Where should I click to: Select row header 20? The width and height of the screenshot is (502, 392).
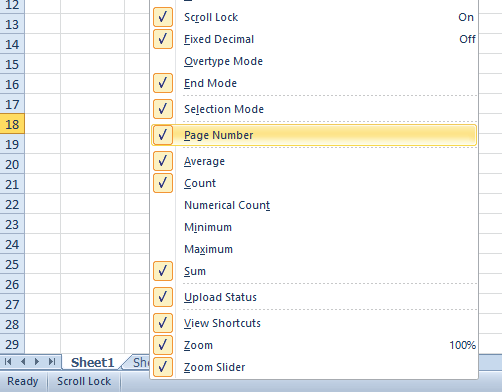12,164
